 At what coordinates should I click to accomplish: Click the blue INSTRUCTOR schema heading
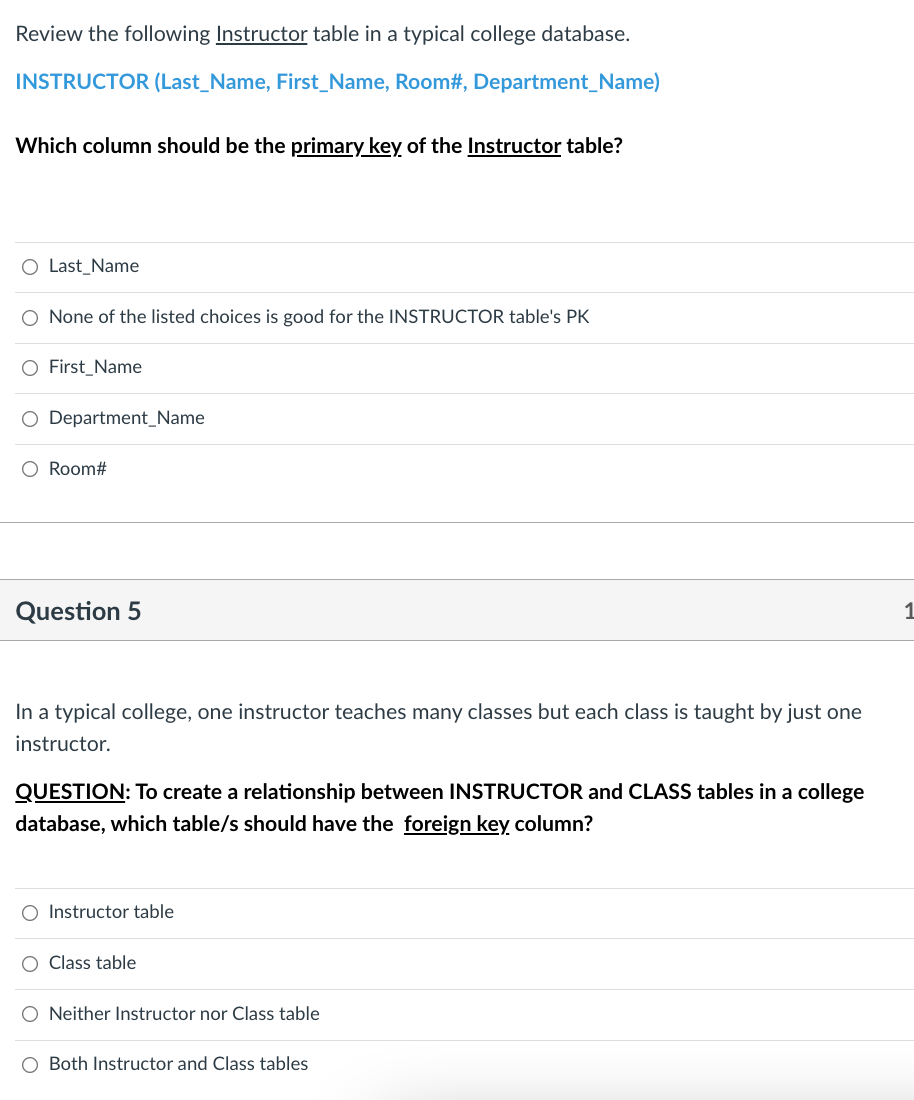337,81
